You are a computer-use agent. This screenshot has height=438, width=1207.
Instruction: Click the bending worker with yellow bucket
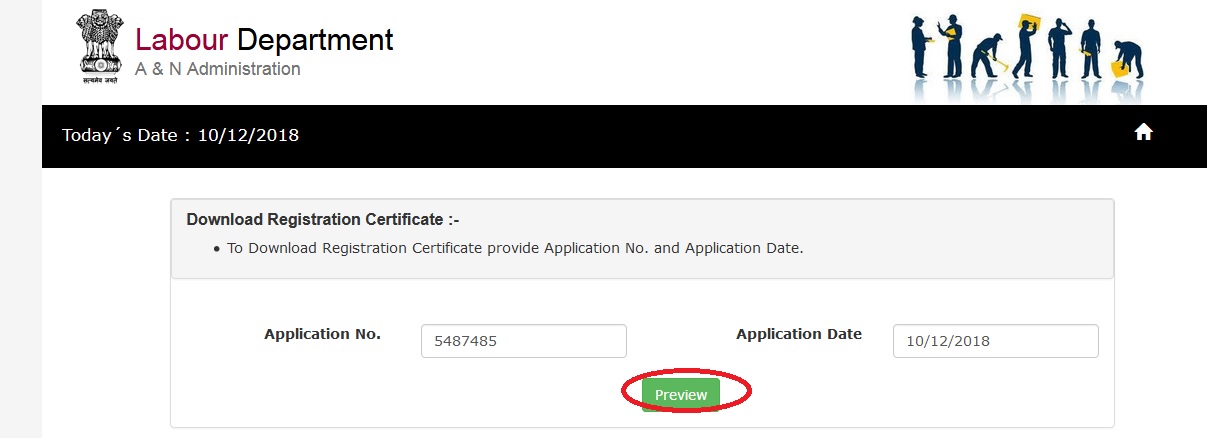(1128, 60)
